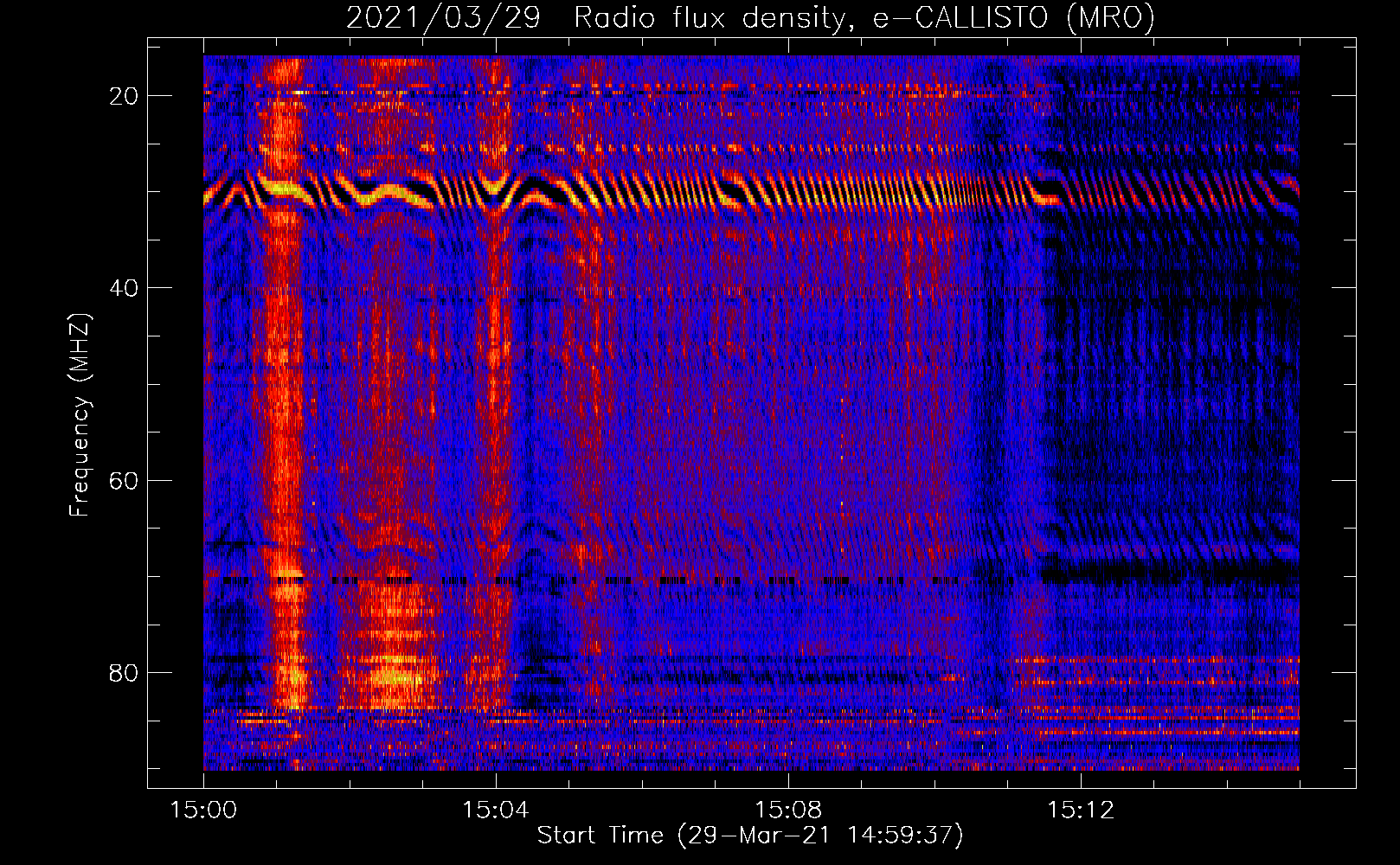Click the "80" frequency tick label
Image resolution: width=1400 pixels, height=865 pixels.
coord(124,672)
